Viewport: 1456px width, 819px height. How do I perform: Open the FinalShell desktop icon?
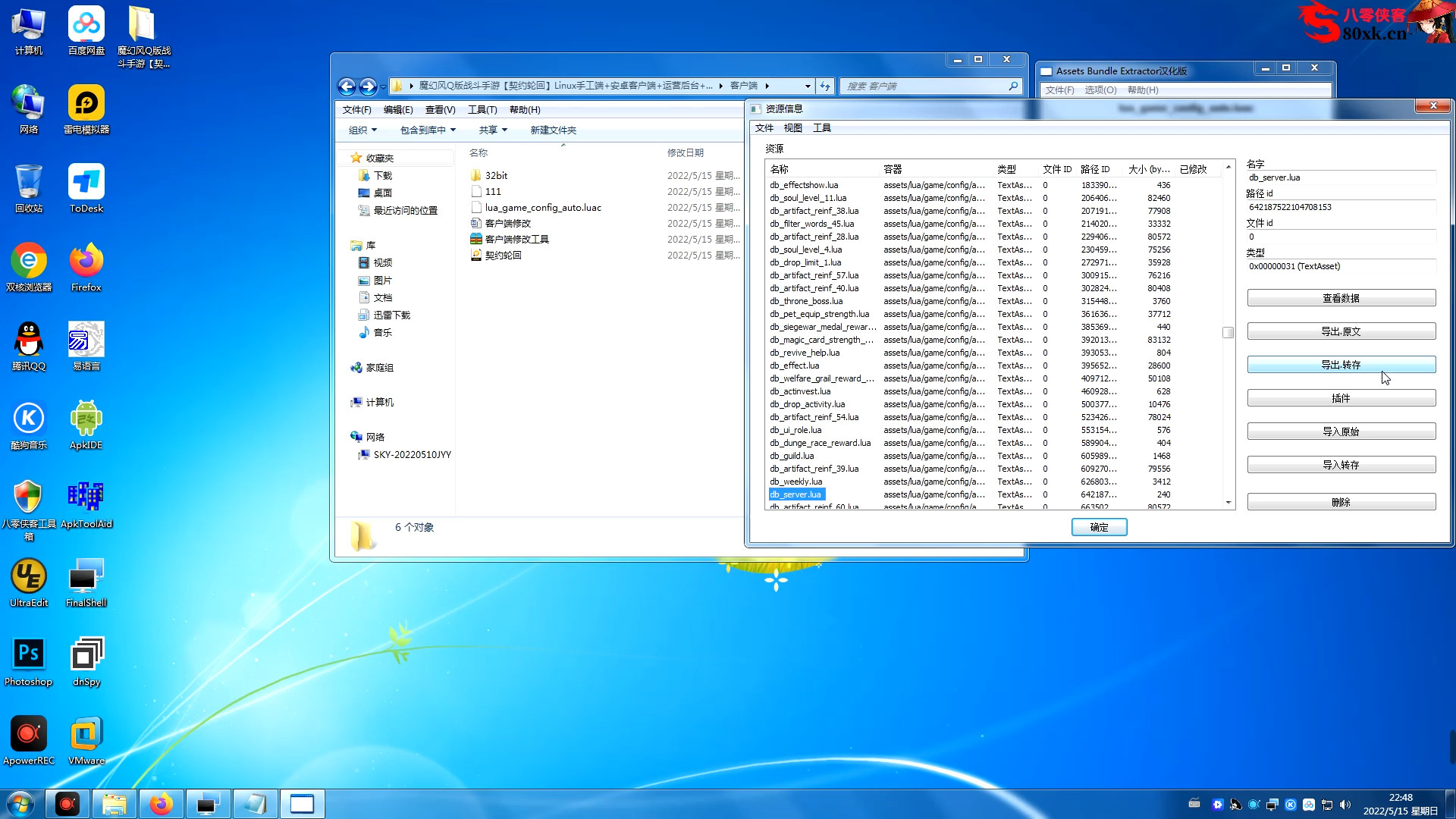[86, 584]
